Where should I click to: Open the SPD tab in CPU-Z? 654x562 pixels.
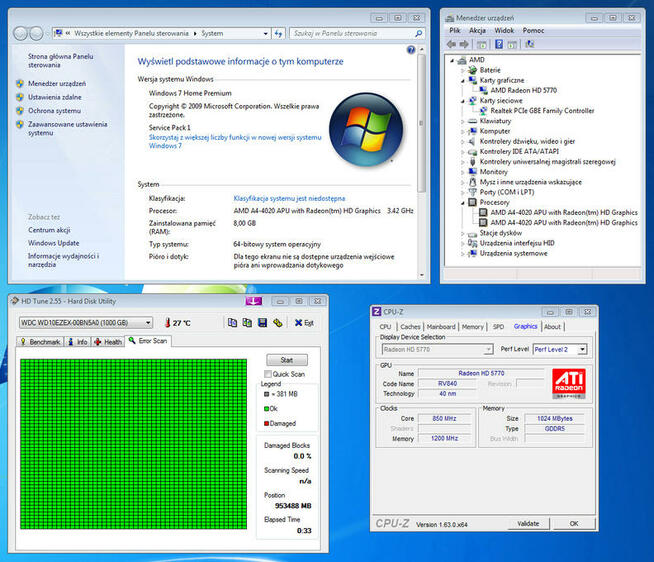click(x=498, y=327)
